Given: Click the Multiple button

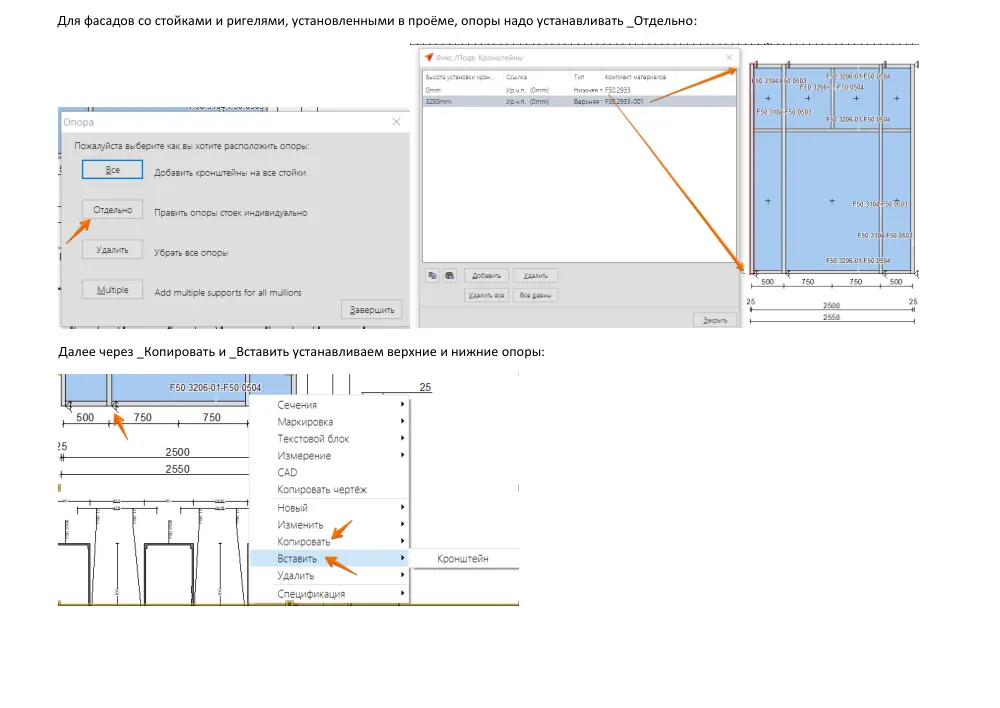Looking at the screenshot, I should click(x=112, y=290).
